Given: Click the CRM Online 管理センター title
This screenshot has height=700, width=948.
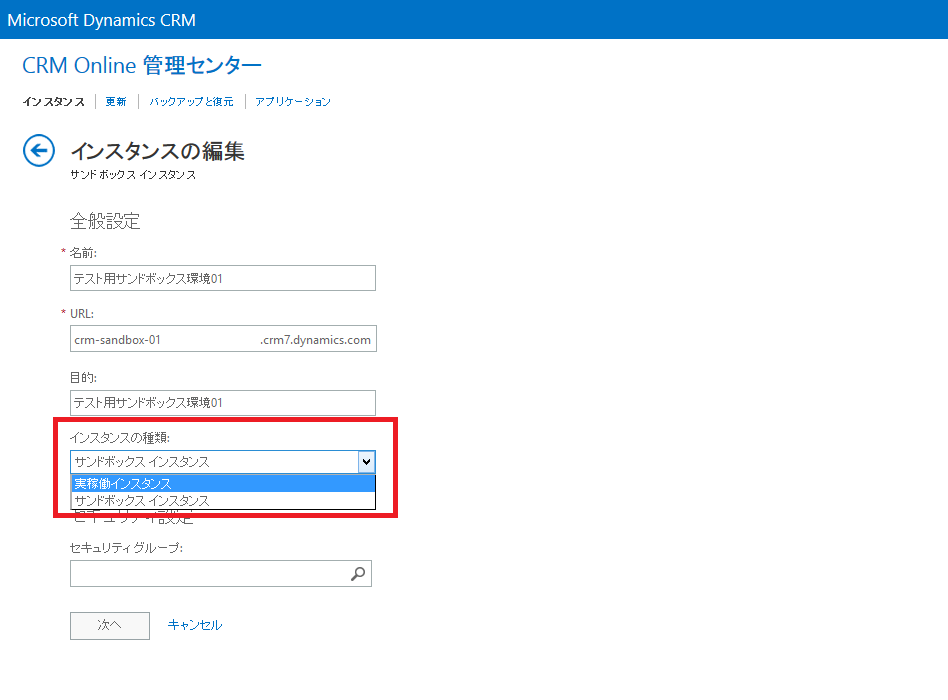Looking at the screenshot, I should [x=142, y=65].
